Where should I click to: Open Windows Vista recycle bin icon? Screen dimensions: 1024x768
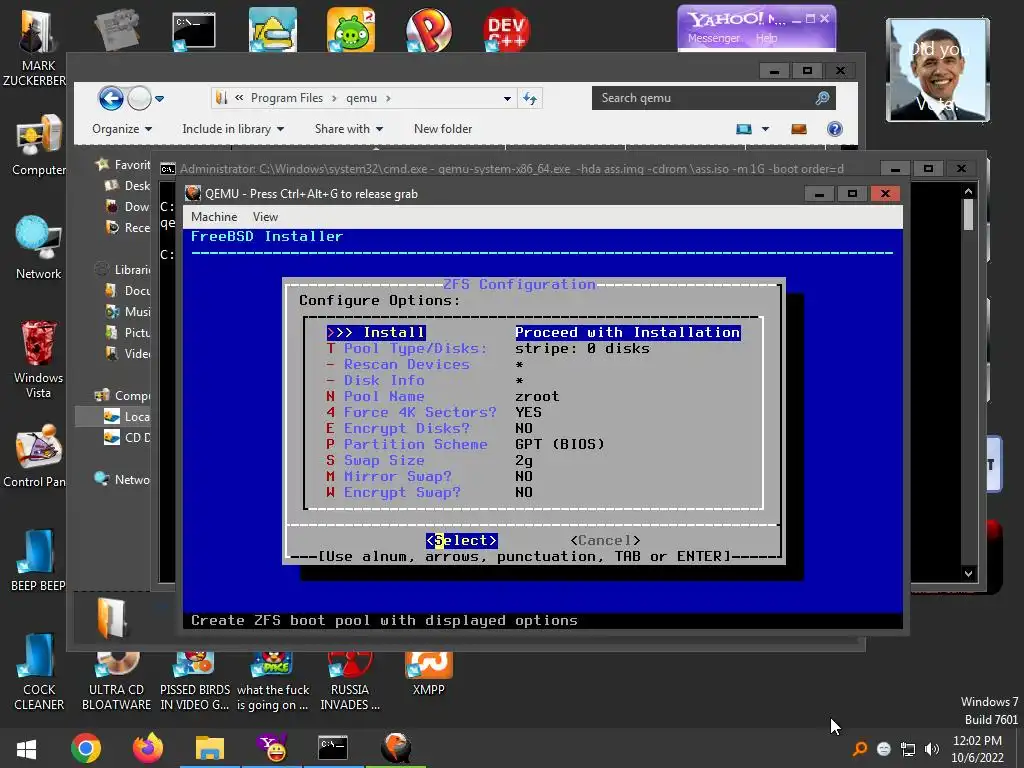tap(39, 359)
